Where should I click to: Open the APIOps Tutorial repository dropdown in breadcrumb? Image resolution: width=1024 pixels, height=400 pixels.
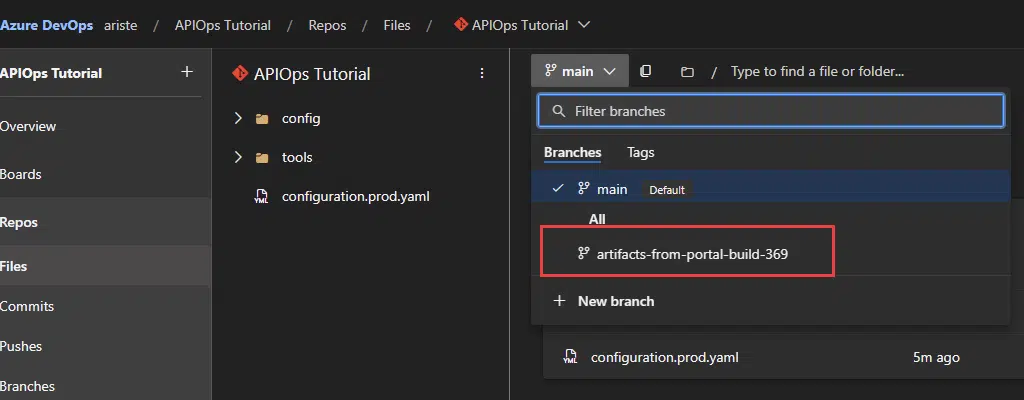[x=584, y=25]
